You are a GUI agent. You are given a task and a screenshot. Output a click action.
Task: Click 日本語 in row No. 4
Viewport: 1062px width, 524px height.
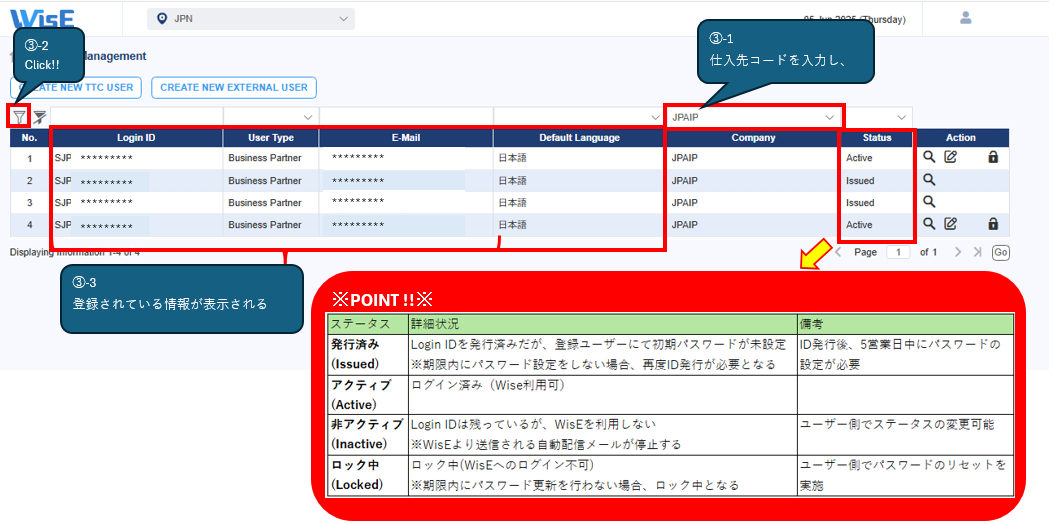coord(512,225)
